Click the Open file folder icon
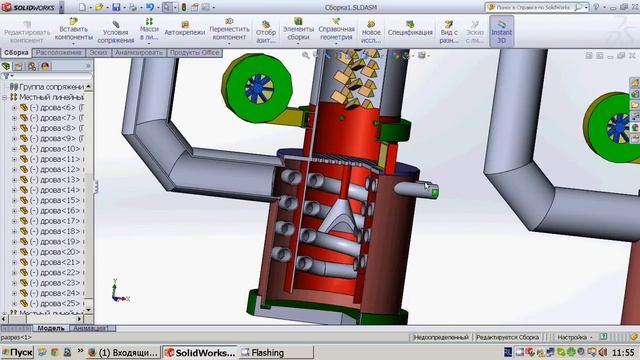 pyautogui.click(x=99, y=7)
